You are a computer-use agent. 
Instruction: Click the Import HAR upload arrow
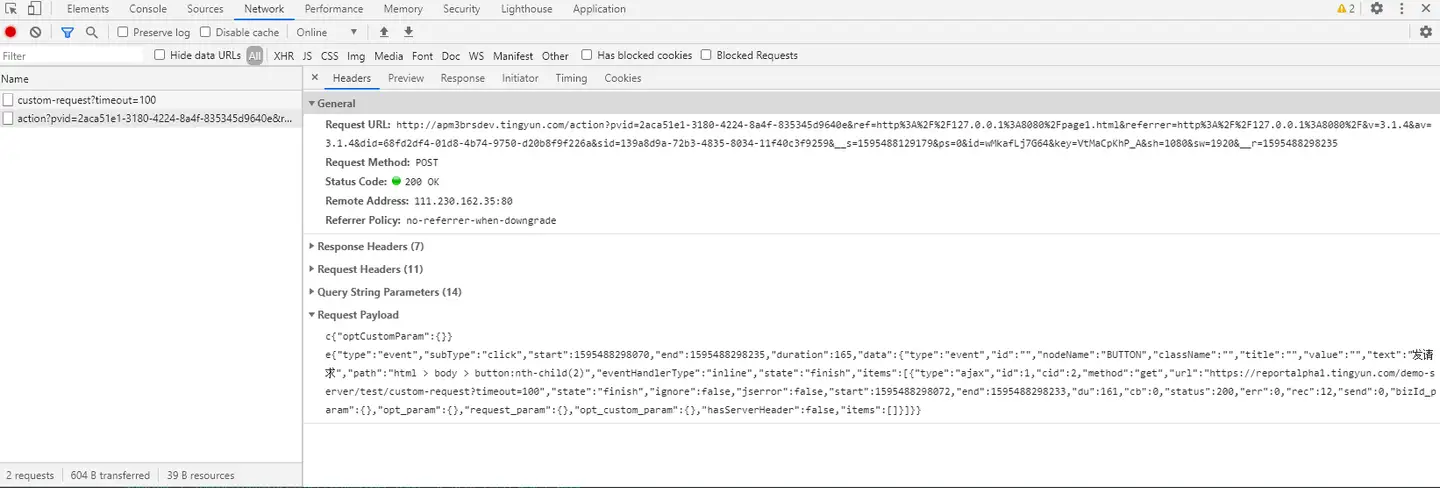click(384, 32)
